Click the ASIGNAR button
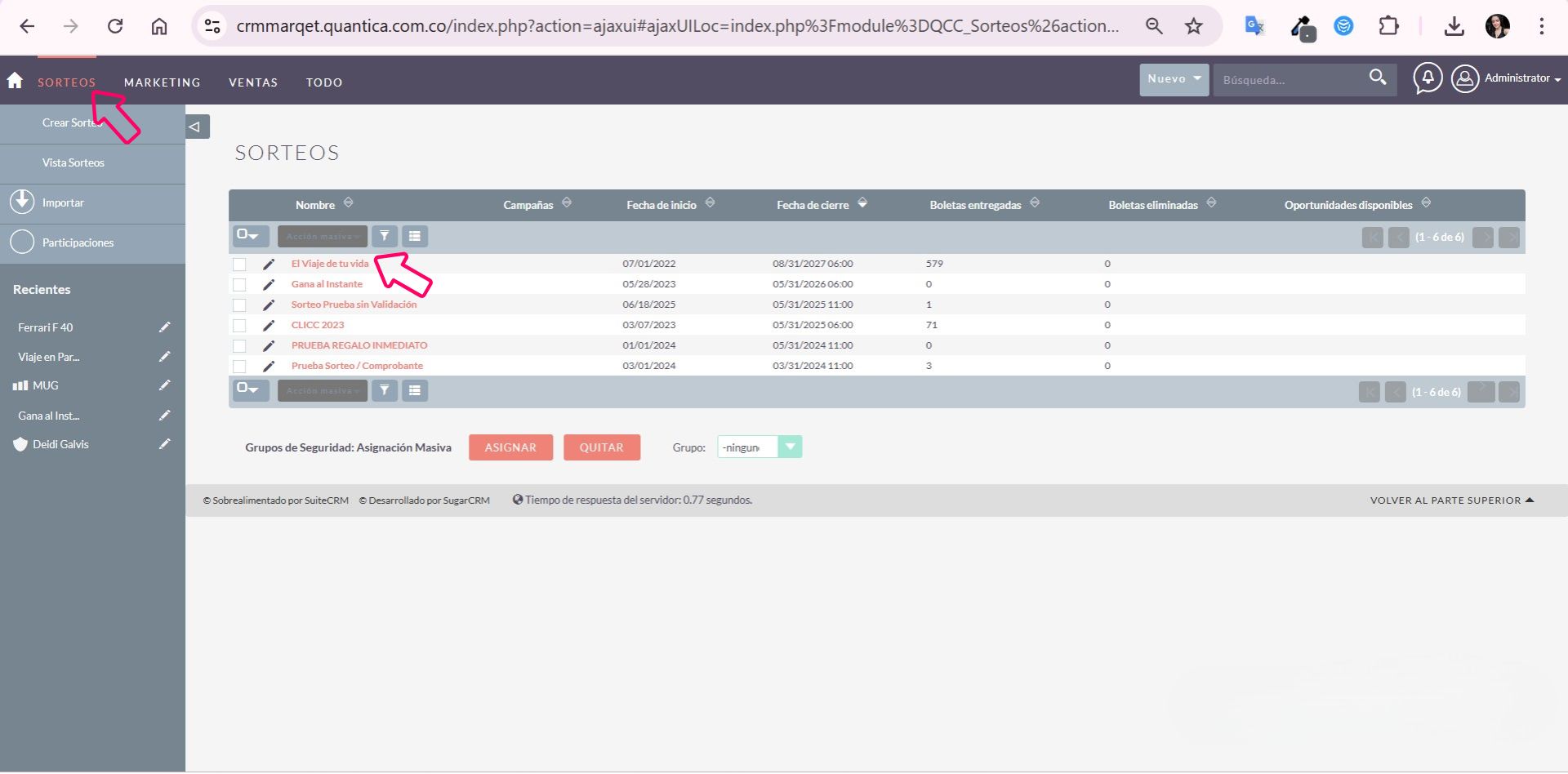This screenshot has width=1568, height=774. pyautogui.click(x=510, y=447)
